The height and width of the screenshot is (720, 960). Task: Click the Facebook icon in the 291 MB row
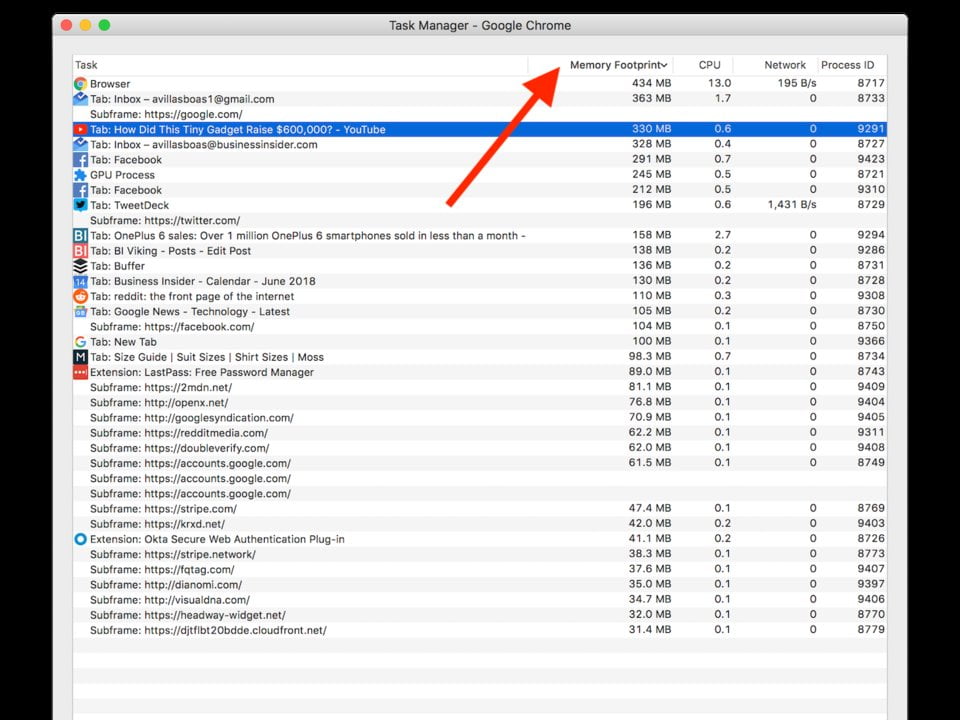pos(80,160)
